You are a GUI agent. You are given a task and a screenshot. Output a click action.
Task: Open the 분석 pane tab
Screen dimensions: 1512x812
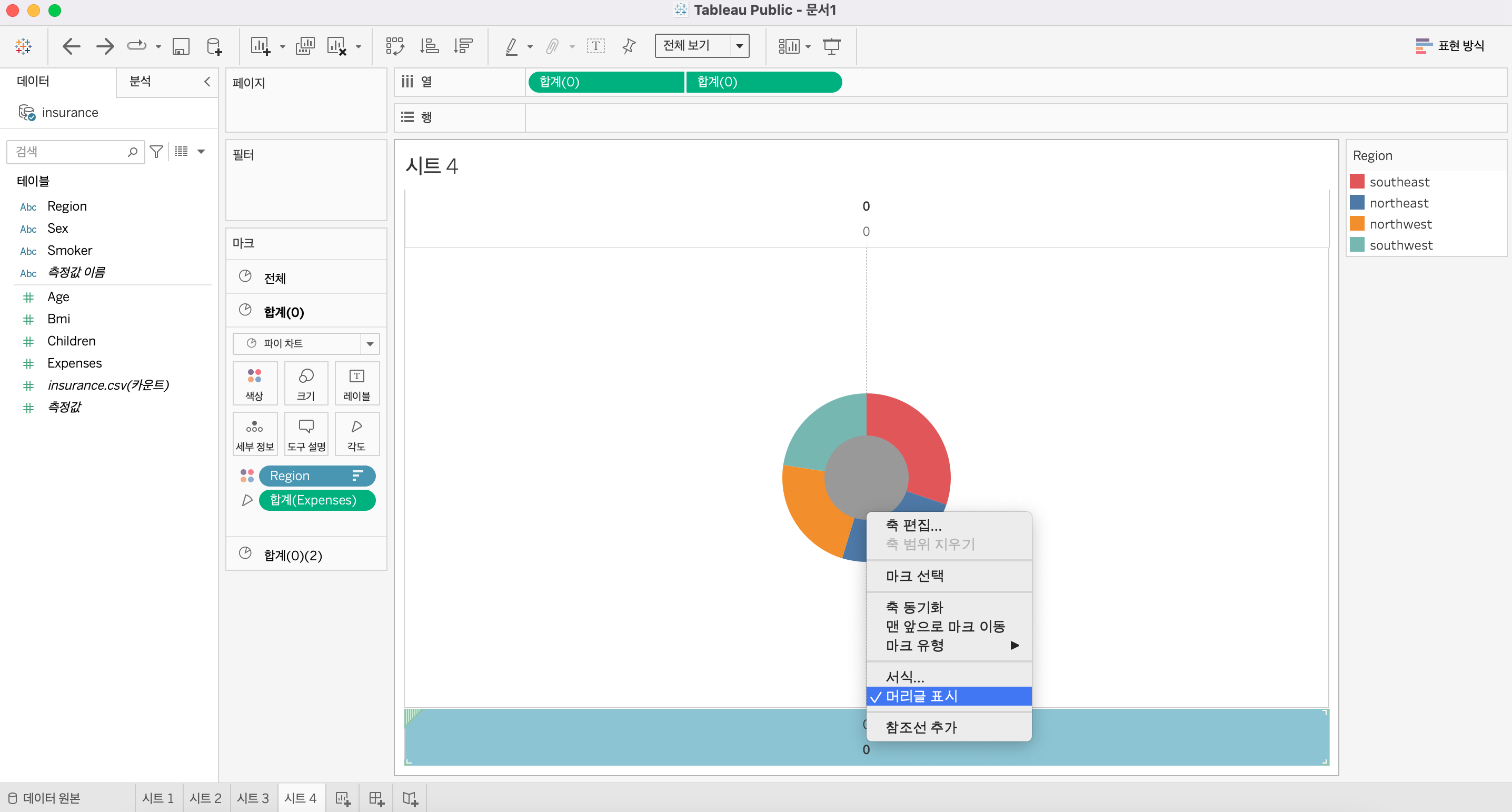140,81
